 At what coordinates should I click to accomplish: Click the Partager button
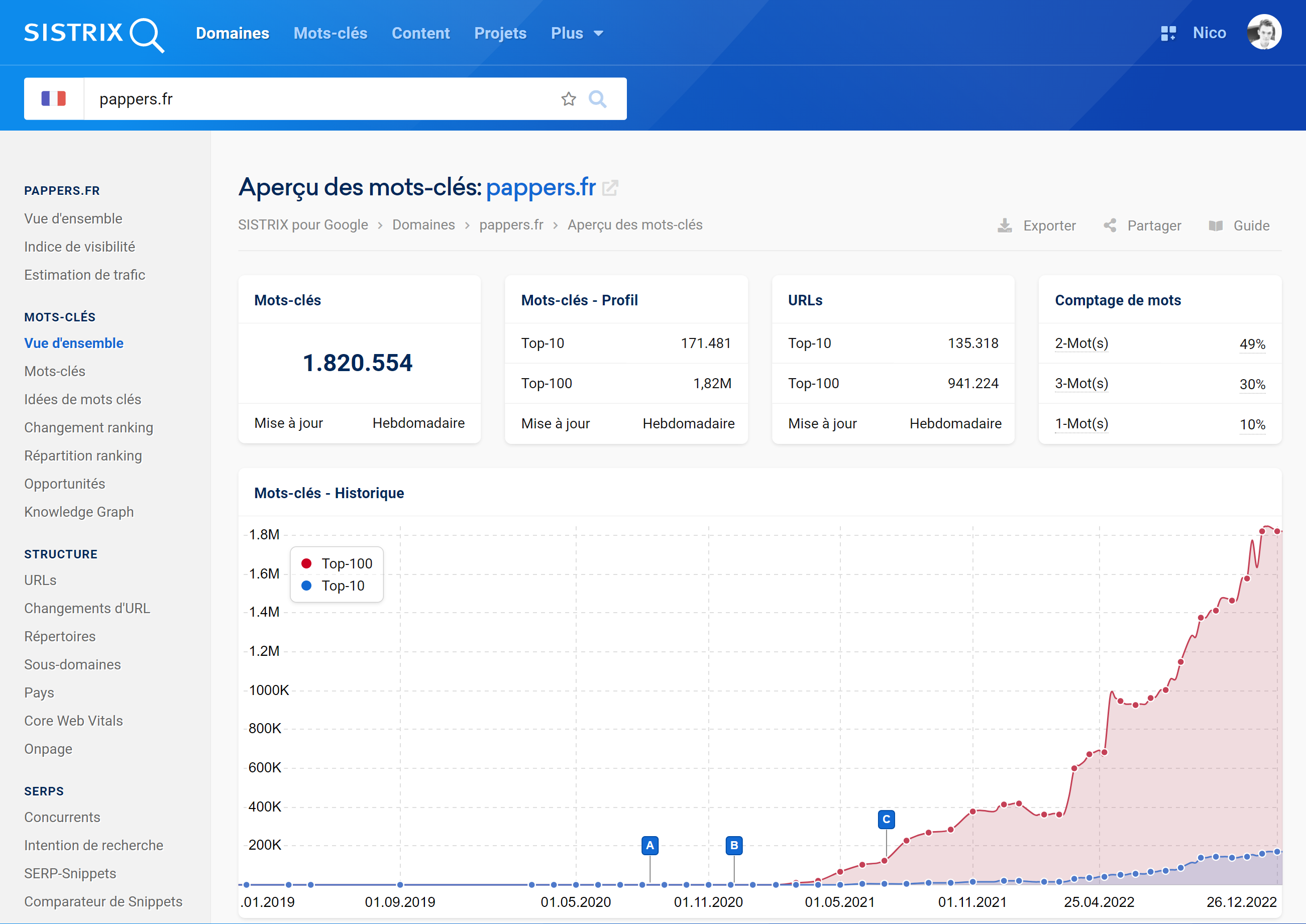click(x=1142, y=226)
